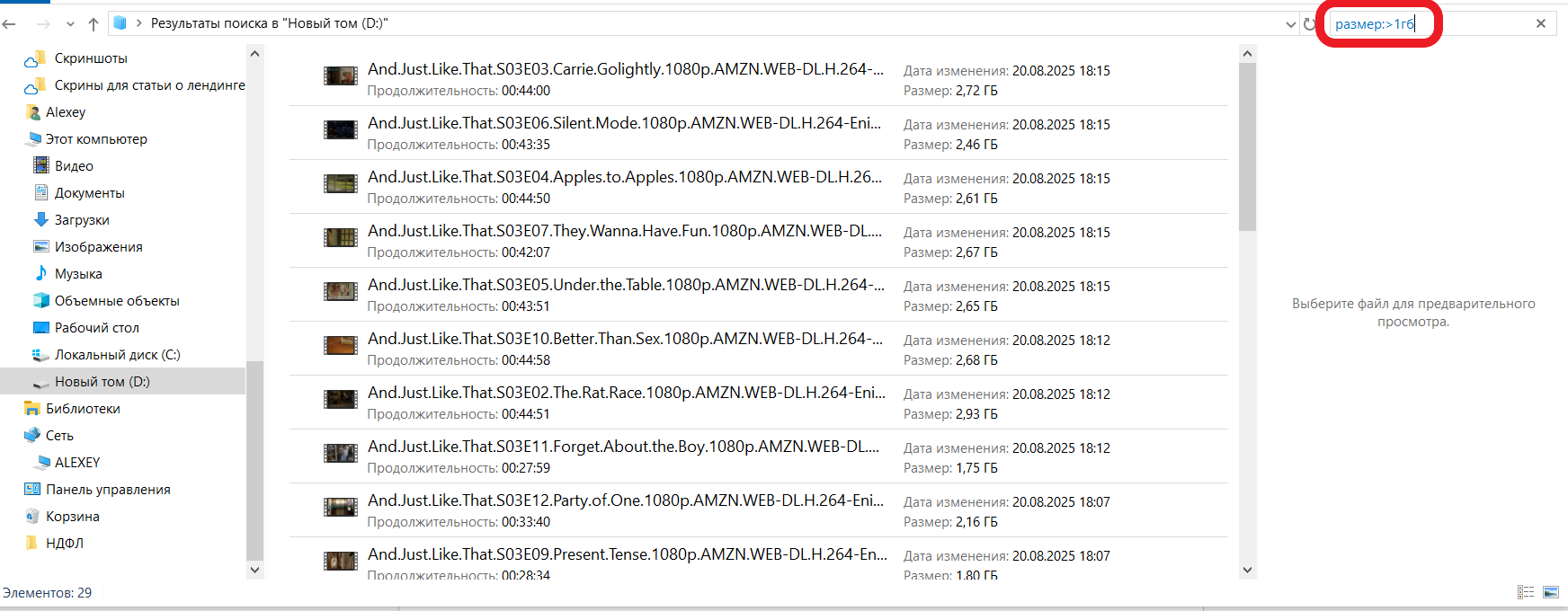Open Объемные объекты cube icon

coord(41,300)
